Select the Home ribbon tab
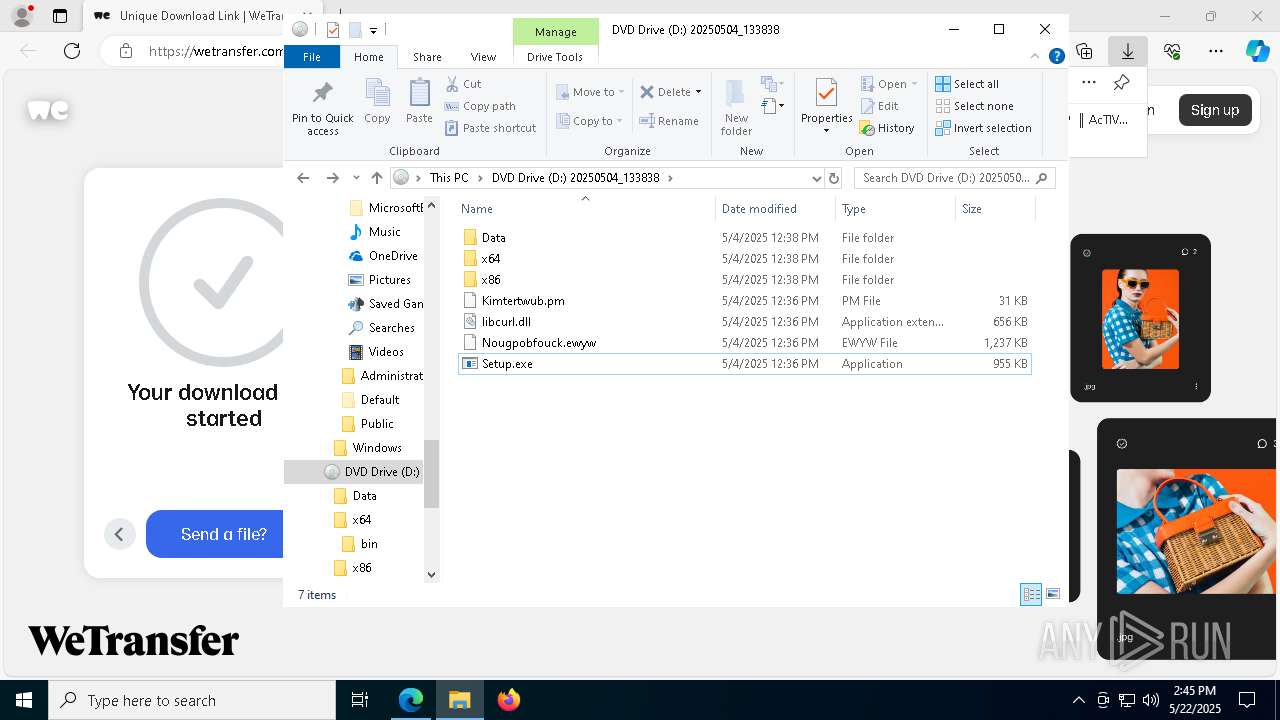 (368, 57)
